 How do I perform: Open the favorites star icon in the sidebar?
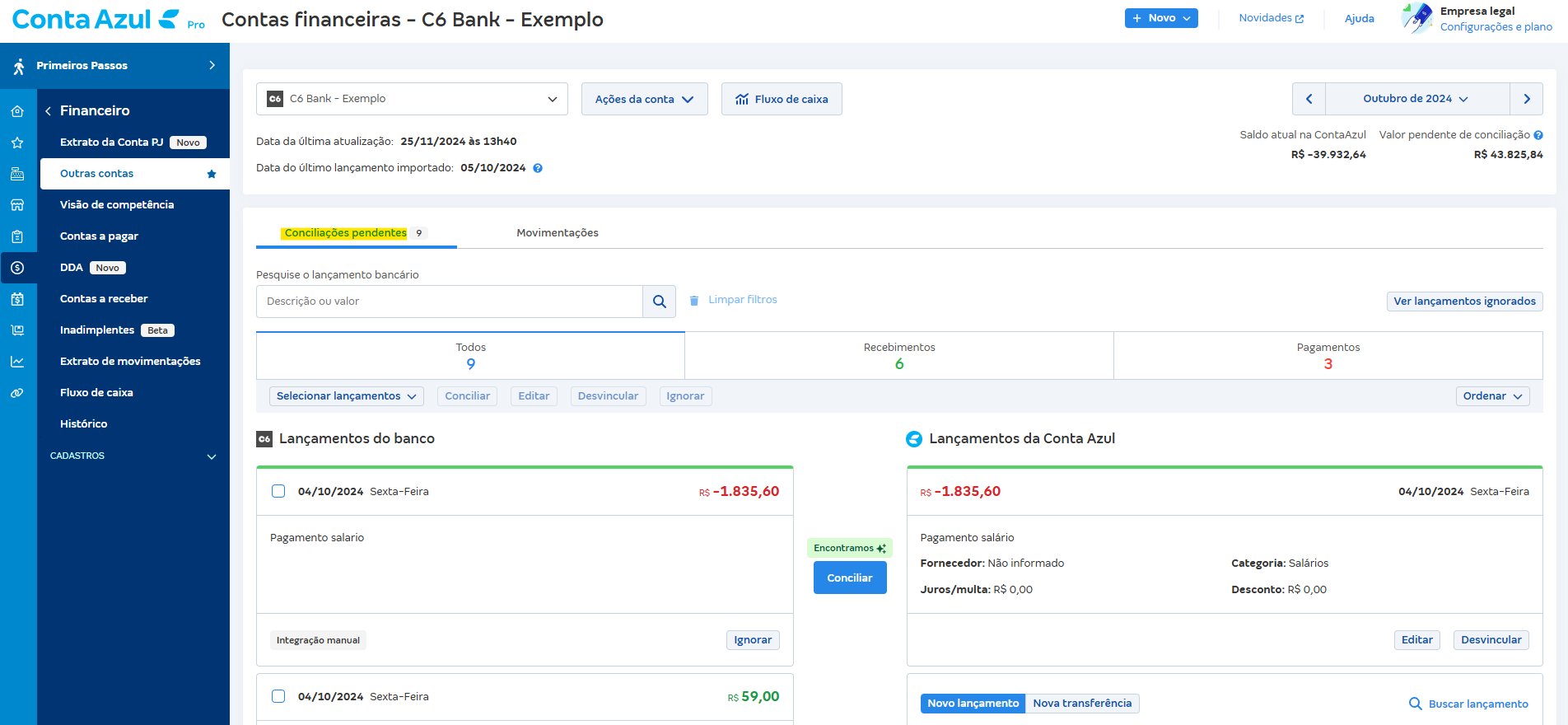pyautogui.click(x=17, y=143)
